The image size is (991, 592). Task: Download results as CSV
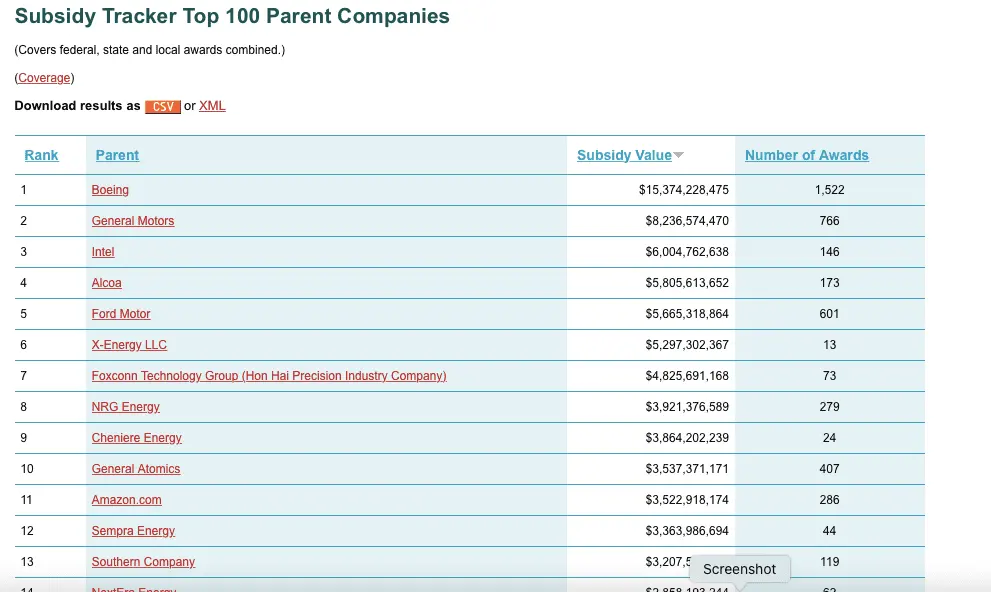tap(162, 106)
